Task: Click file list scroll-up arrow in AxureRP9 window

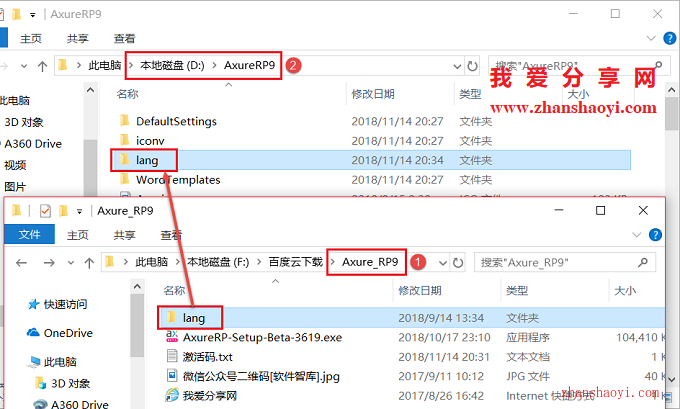Action: click(672, 90)
